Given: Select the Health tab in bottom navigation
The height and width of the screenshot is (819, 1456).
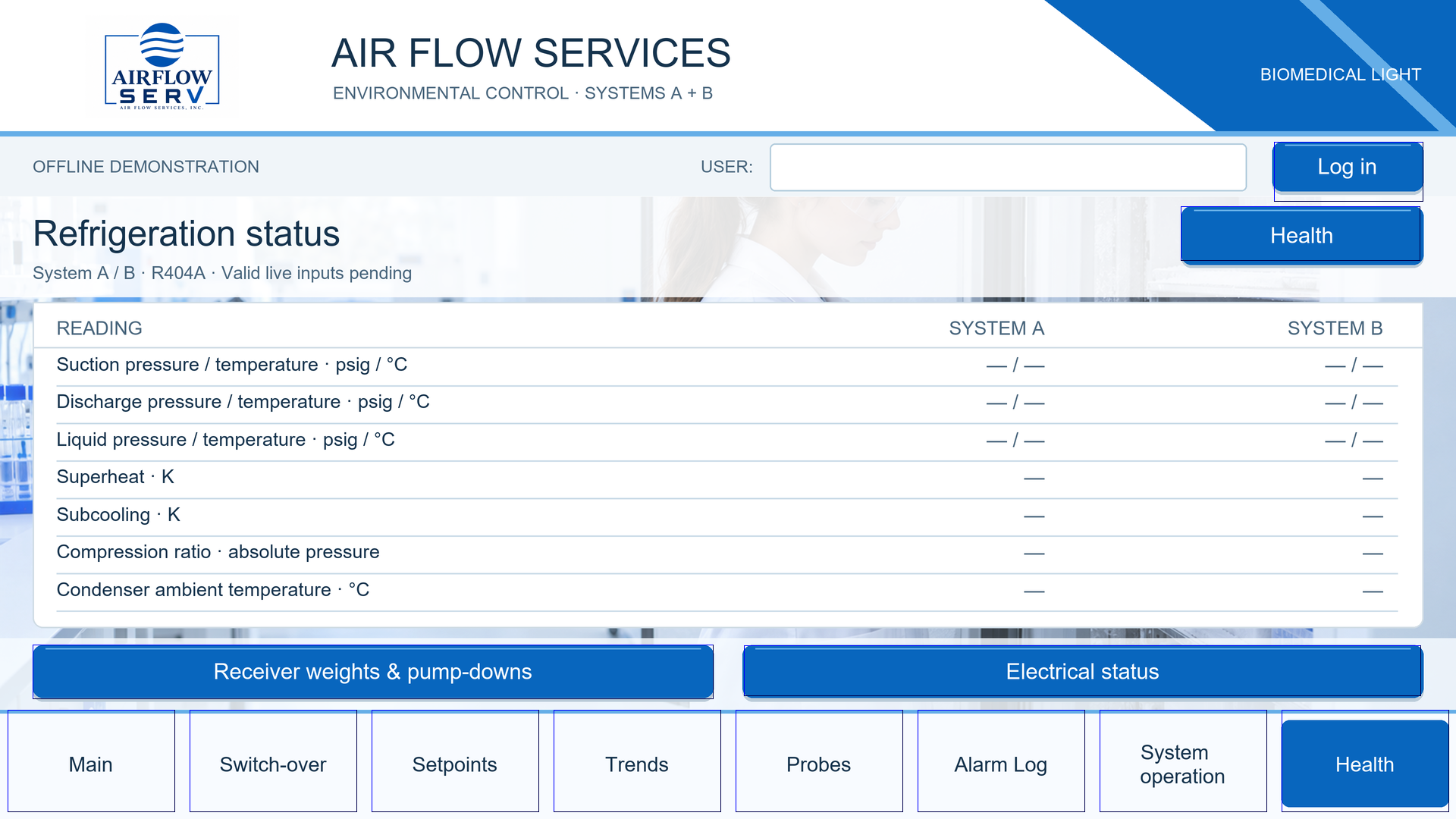Looking at the screenshot, I should pyautogui.click(x=1365, y=764).
